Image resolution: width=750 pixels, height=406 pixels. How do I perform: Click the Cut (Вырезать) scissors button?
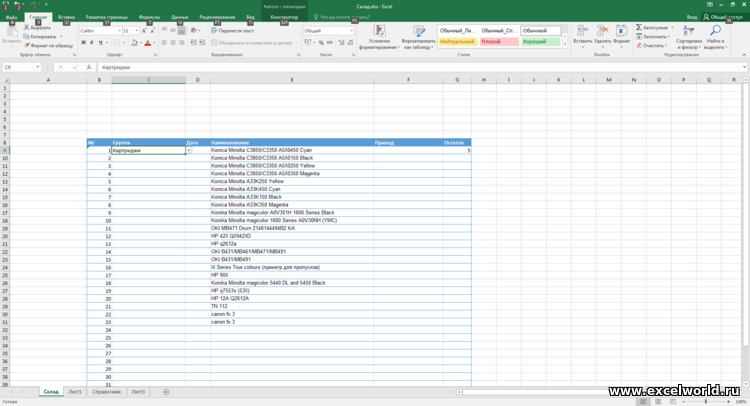click(37, 28)
